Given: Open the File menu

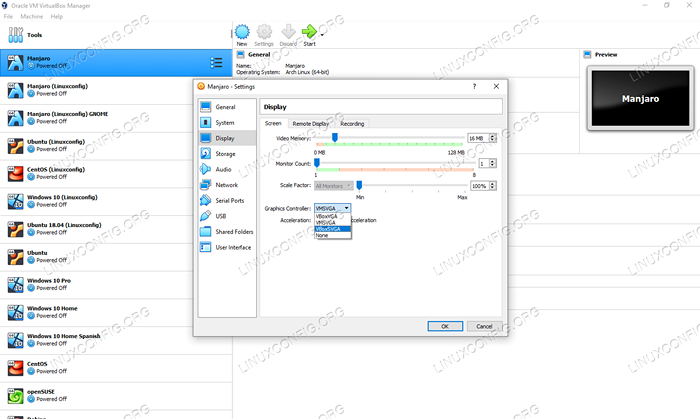Looking at the screenshot, I should tap(8, 17).
